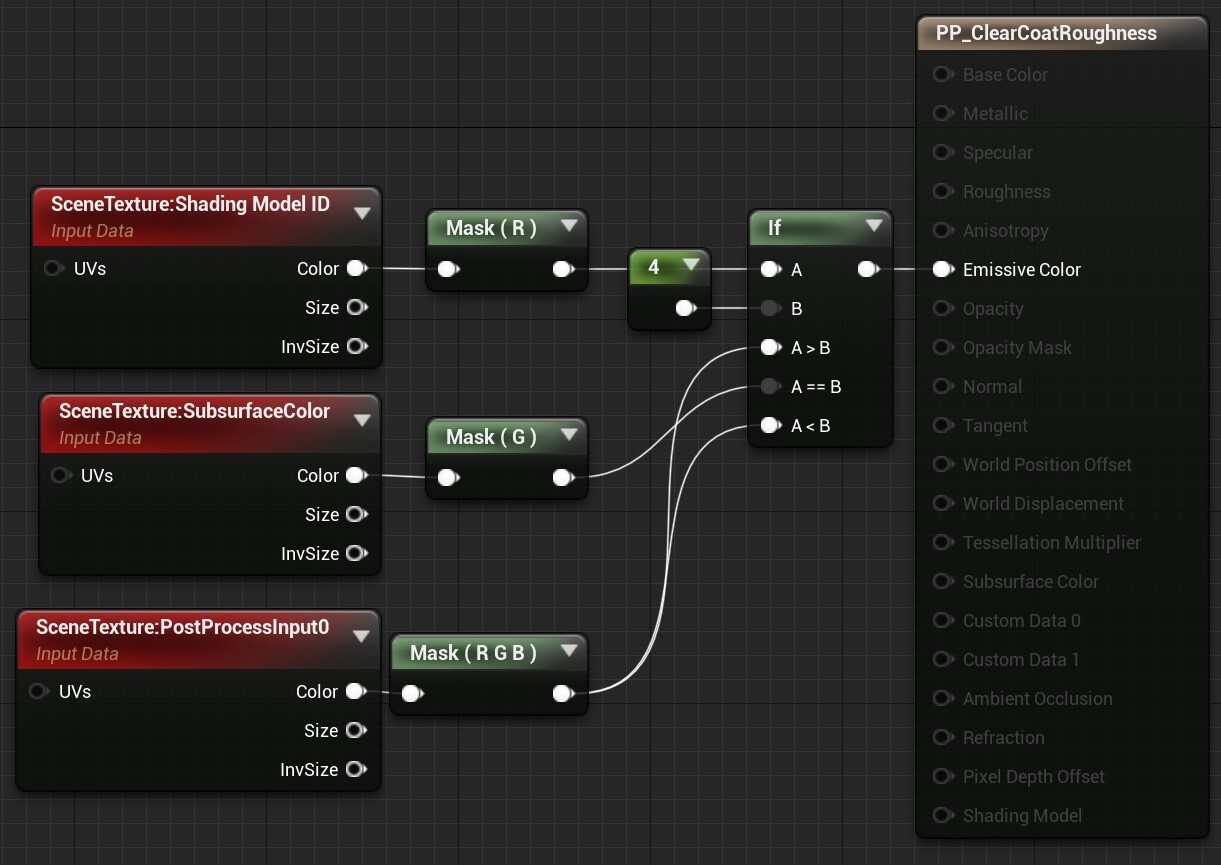Collapse the constant 4 node arrow
1221x865 pixels.
click(692, 266)
